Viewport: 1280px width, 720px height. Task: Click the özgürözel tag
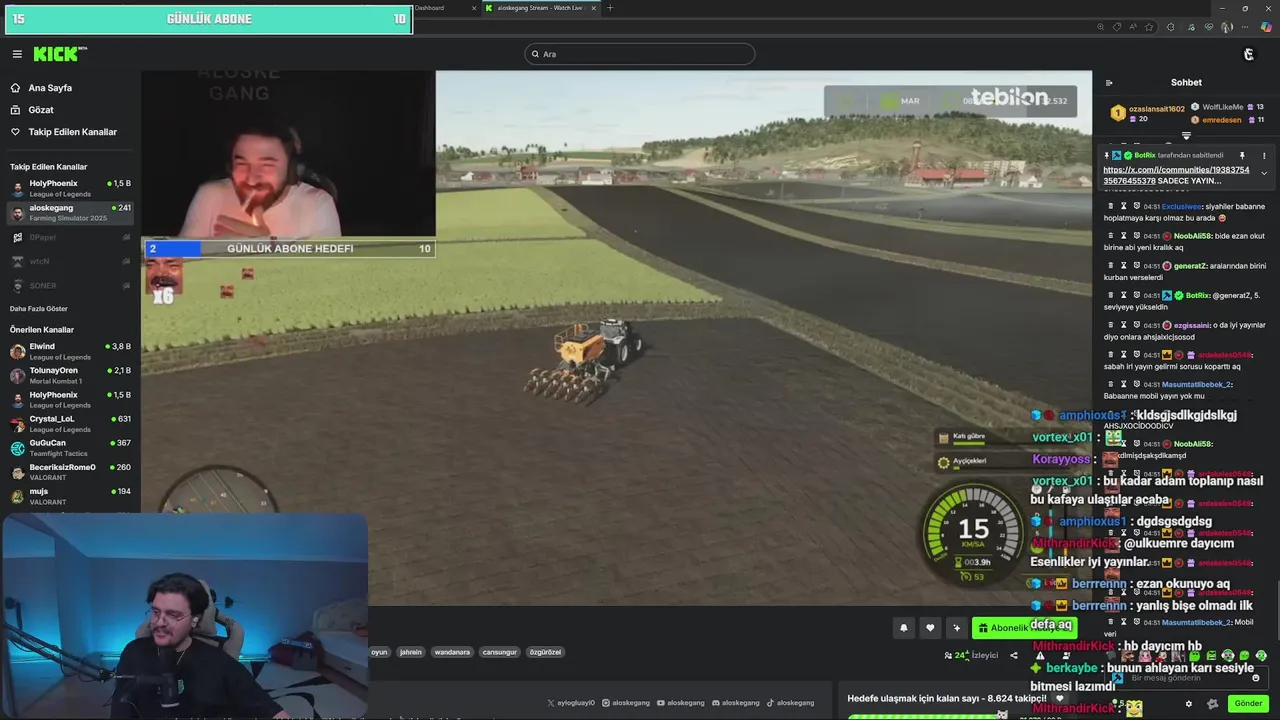click(545, 652)
